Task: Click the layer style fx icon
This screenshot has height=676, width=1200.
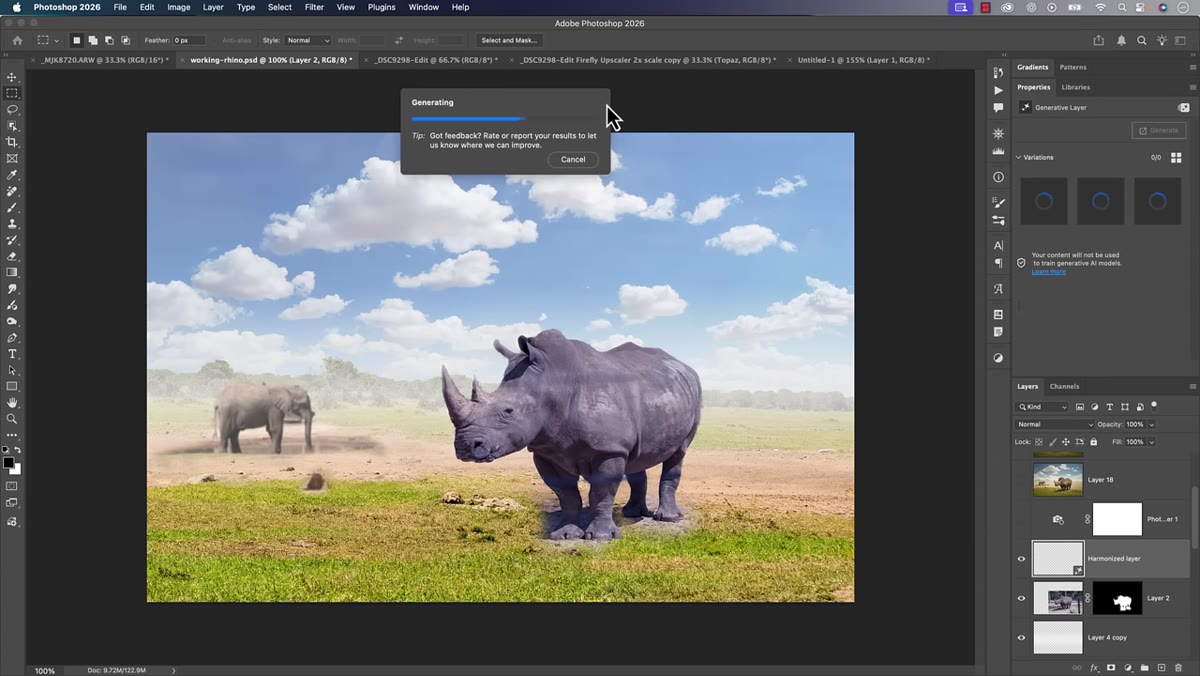Action: pos(1094,667)
